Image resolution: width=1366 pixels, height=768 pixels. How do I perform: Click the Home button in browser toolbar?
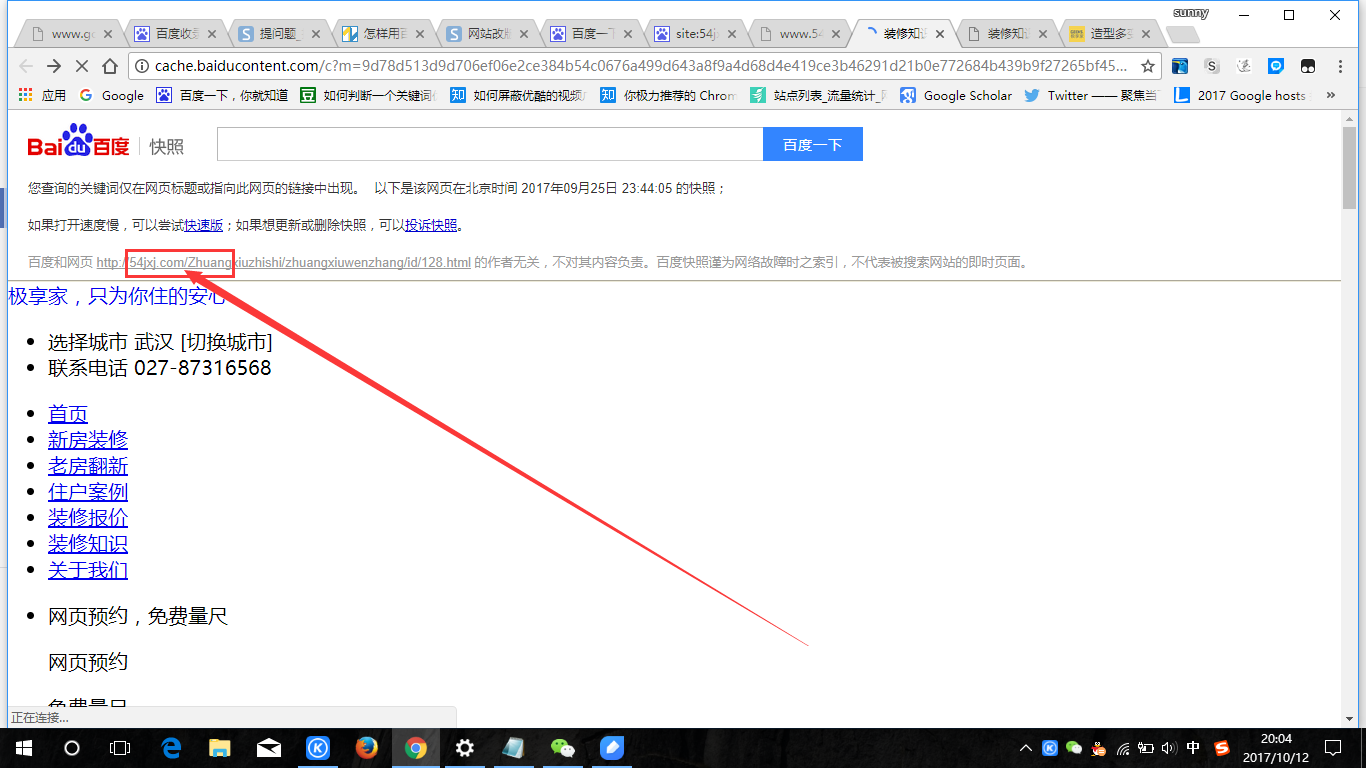110,66
